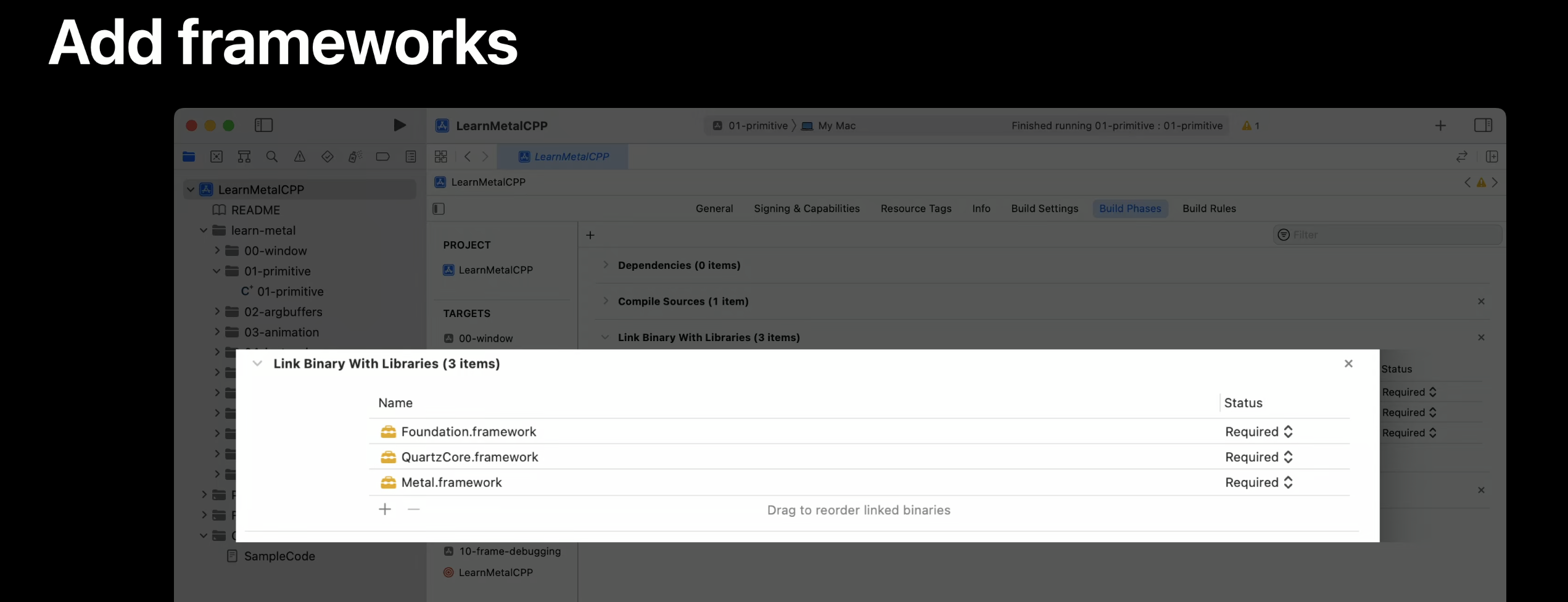This screenshot has height=602, width=1568.
Task: Select the Build Phases tab
Action: (1130, 208)
